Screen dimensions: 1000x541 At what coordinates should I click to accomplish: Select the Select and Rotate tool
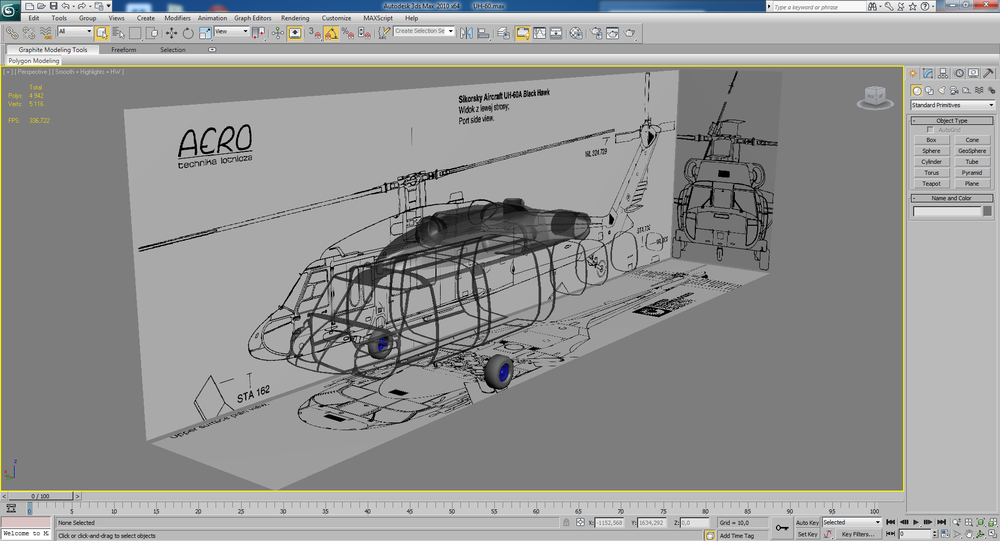coord(188,33)
